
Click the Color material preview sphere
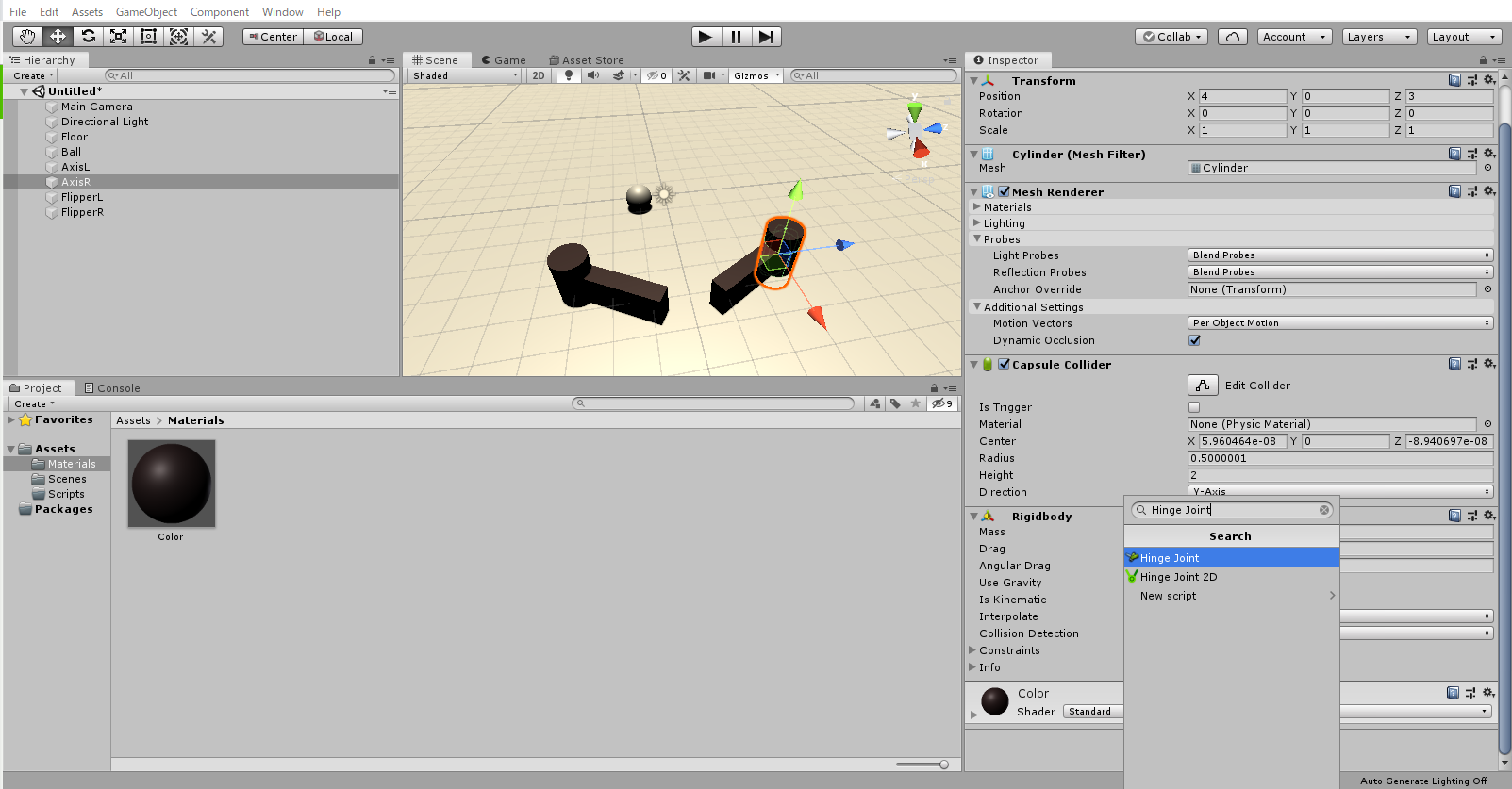click(995, 702)
